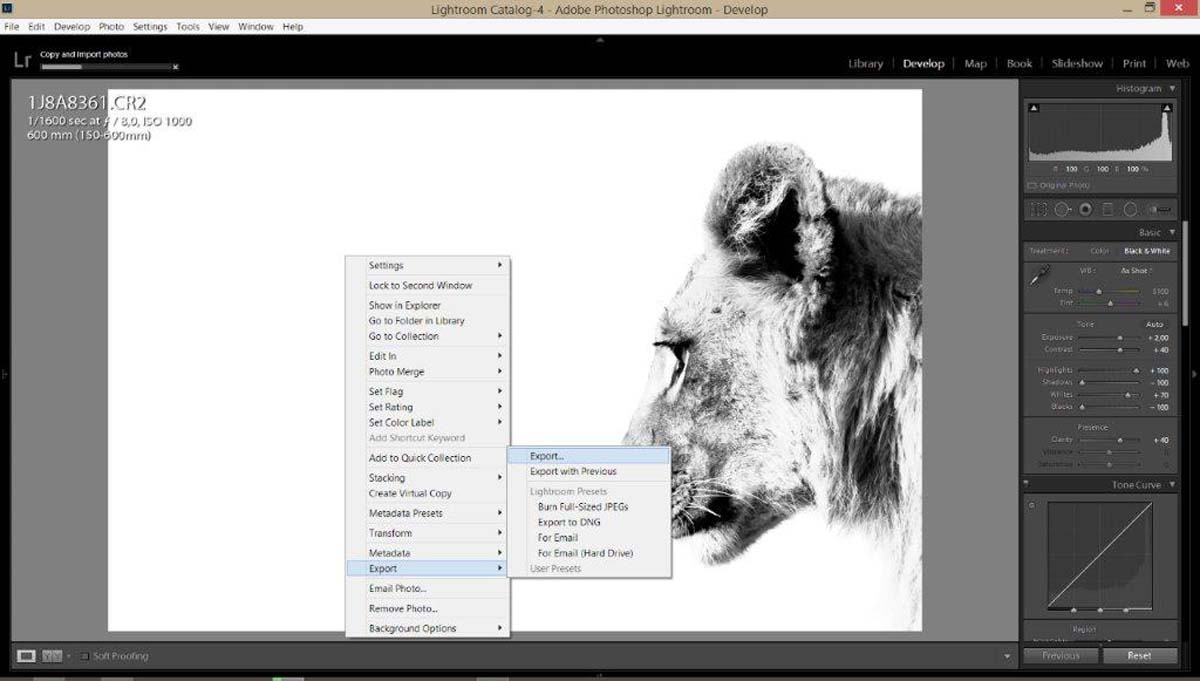The height and width of the screenshot is (681, 1200).
Task: Open Before/After view options arrow
Action: click(x=69, y=656)
